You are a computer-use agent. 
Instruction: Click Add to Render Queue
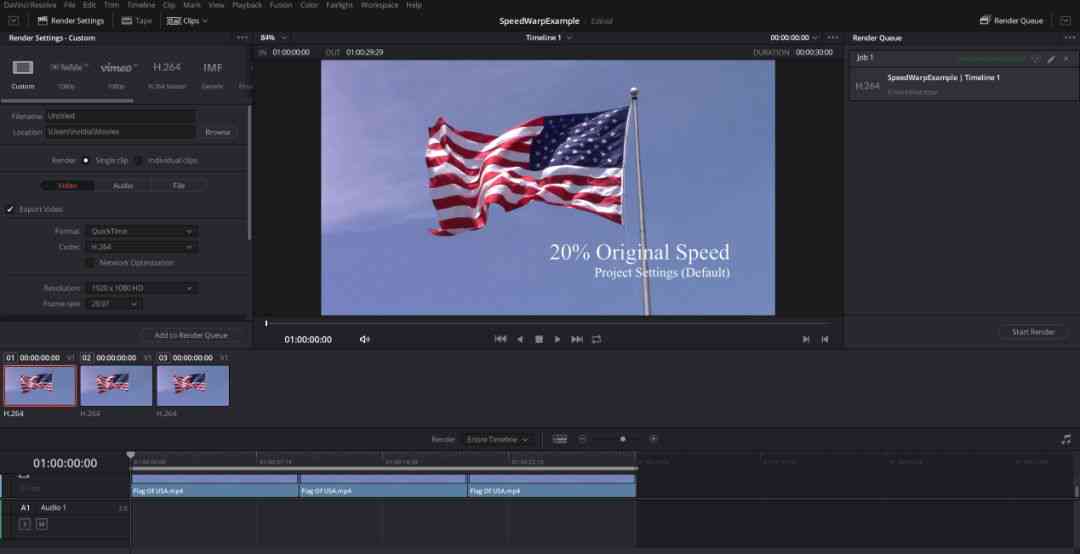tap(191, 336)
